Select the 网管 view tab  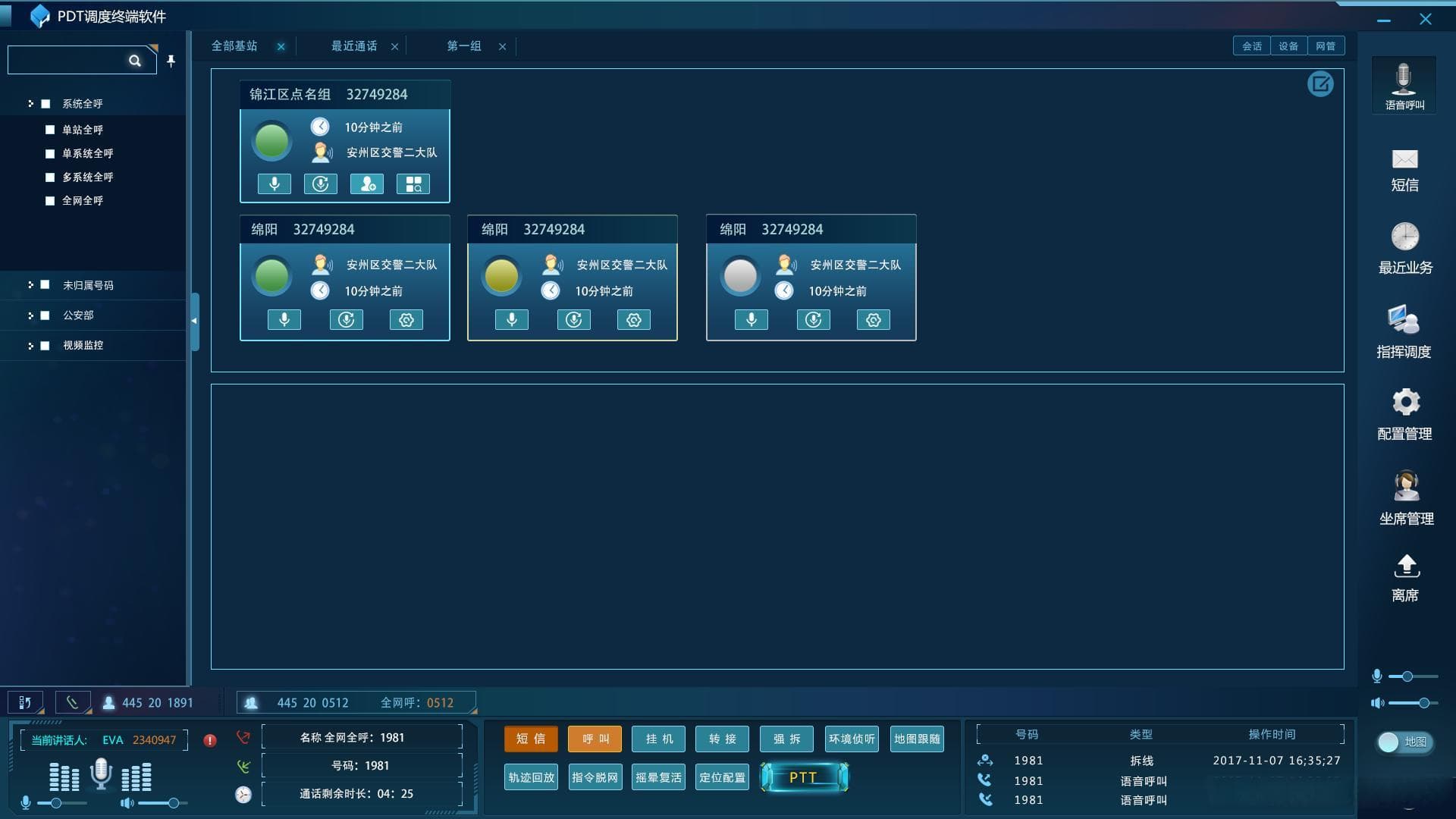pos(1326,46)
